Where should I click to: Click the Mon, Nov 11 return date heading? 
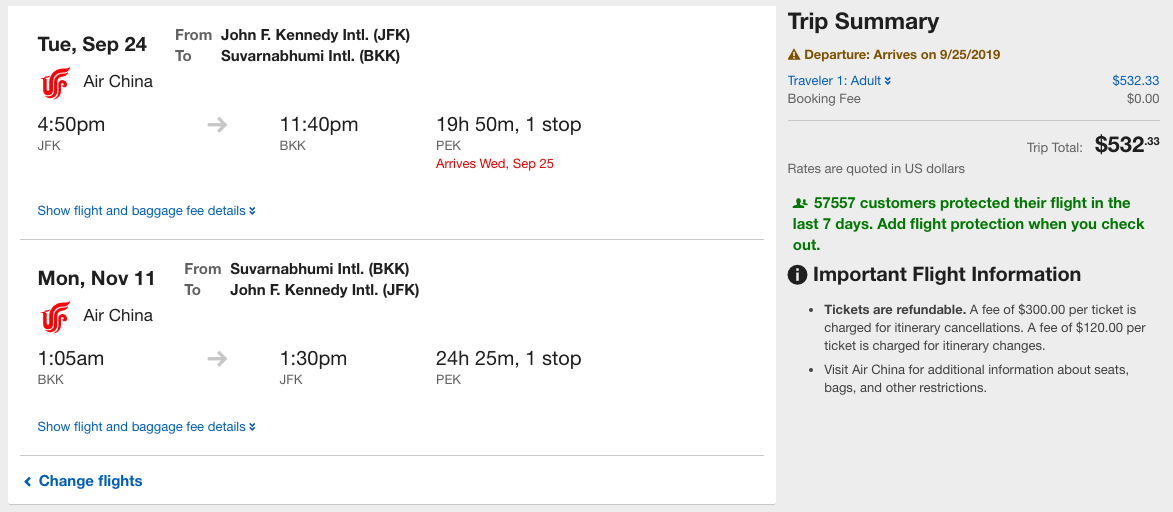click(x=96, y=279)
